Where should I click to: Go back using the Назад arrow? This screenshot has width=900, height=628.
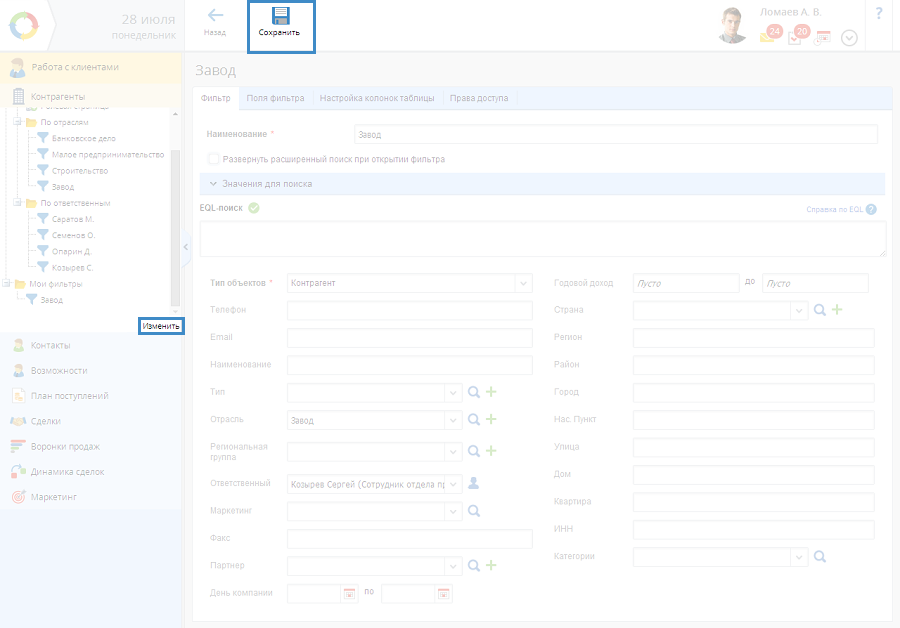(215, 17)
